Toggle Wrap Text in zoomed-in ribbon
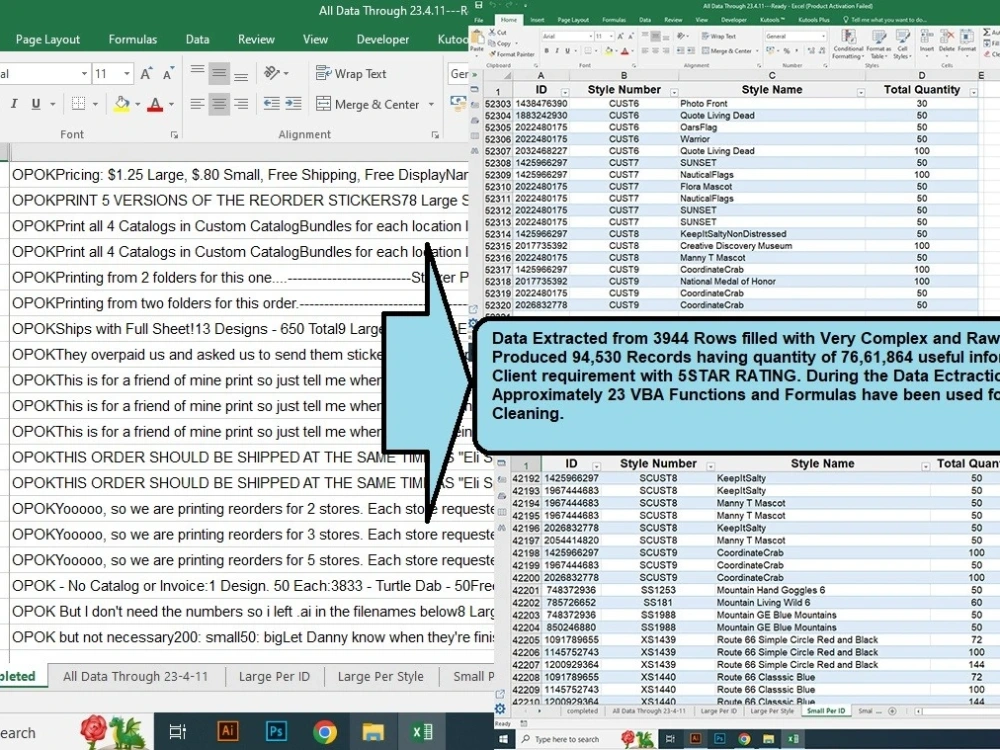Screen dimensions: 1000x750 pyautogui.click(x=351, y=74)
